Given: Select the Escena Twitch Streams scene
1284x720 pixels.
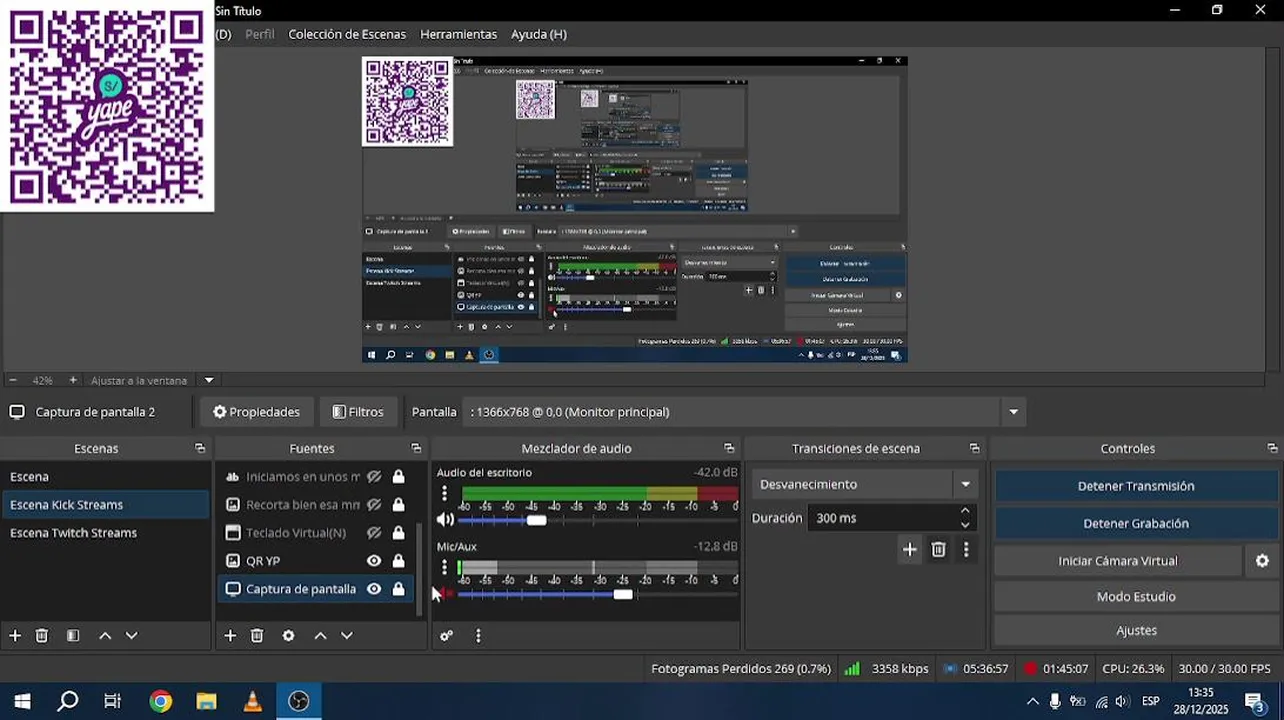Looking at the screenshot, I should click(105, 533).
